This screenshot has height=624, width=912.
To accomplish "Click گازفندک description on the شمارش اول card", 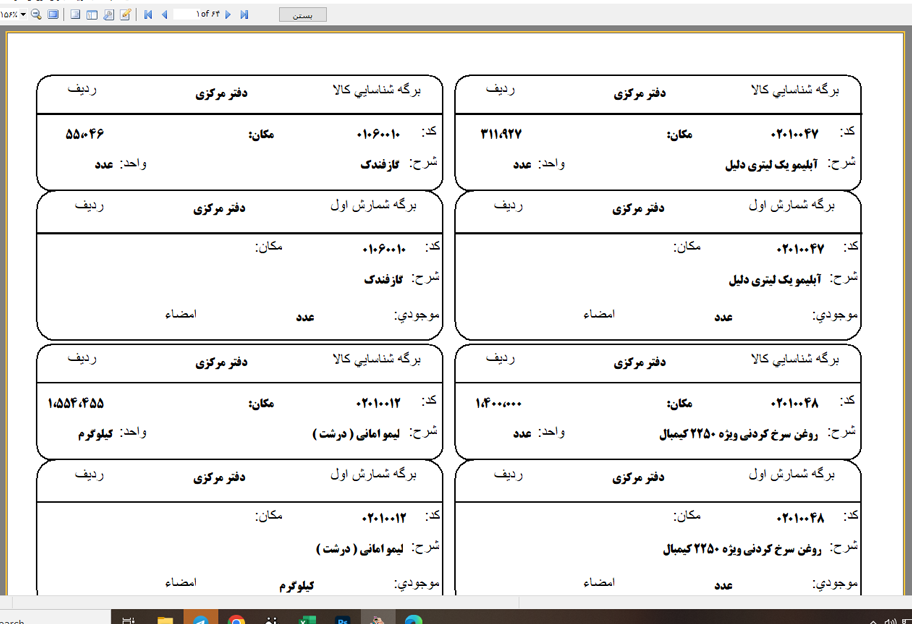I will coord(384,280).
